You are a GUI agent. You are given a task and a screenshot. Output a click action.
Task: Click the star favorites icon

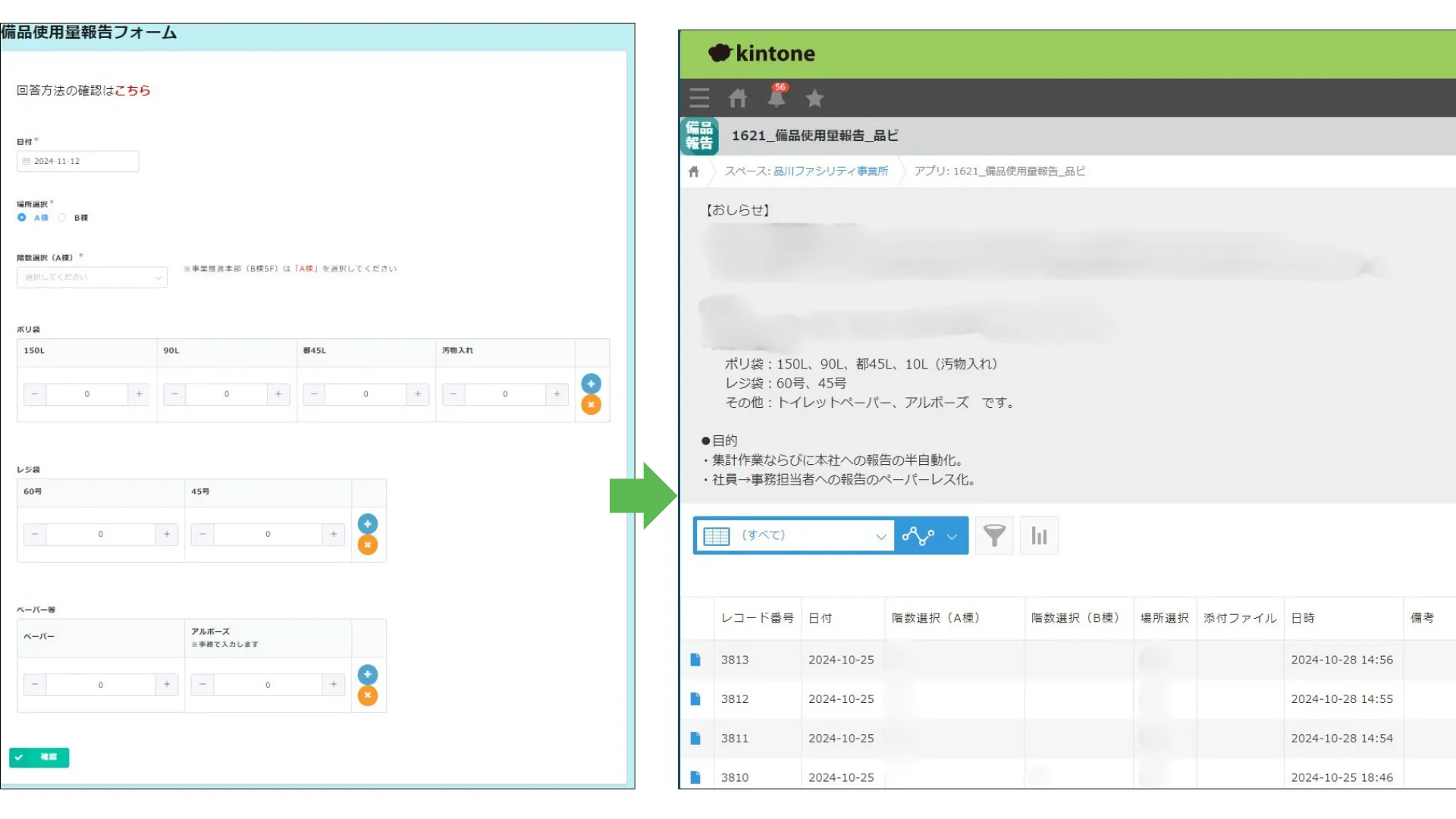[814, 98]
